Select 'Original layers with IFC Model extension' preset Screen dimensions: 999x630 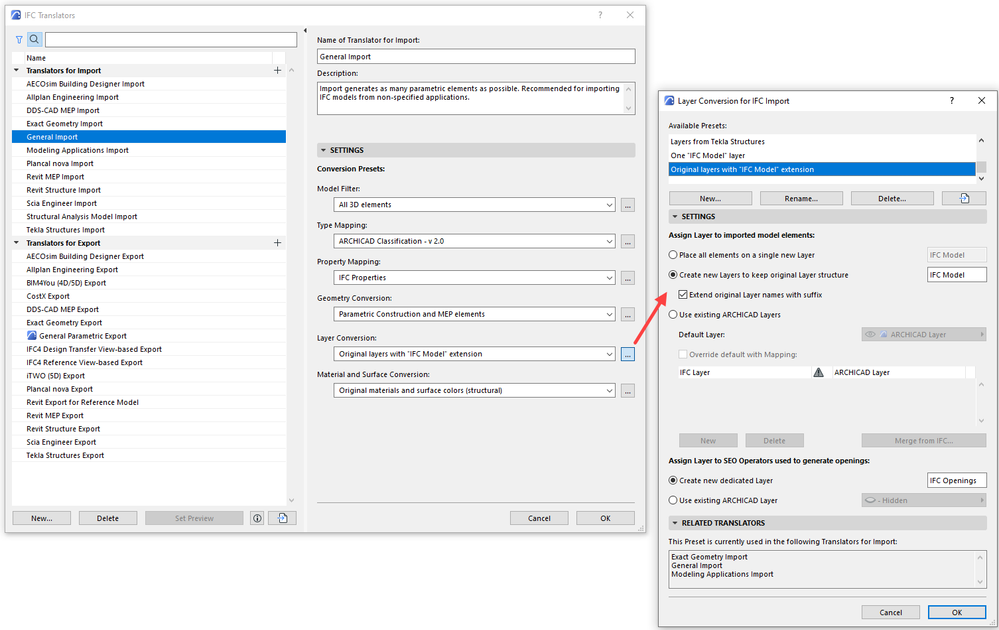[x=822, y=169]
